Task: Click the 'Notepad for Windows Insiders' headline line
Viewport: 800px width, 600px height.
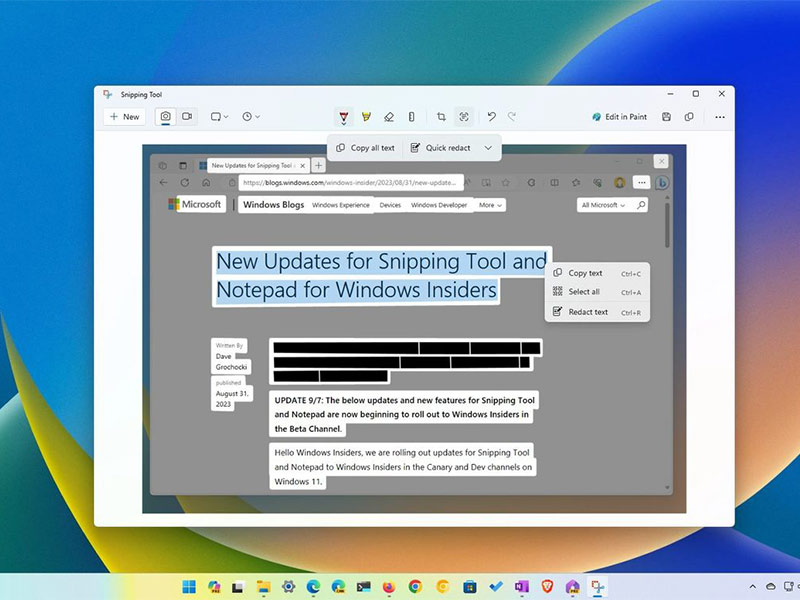Action: 356,290
